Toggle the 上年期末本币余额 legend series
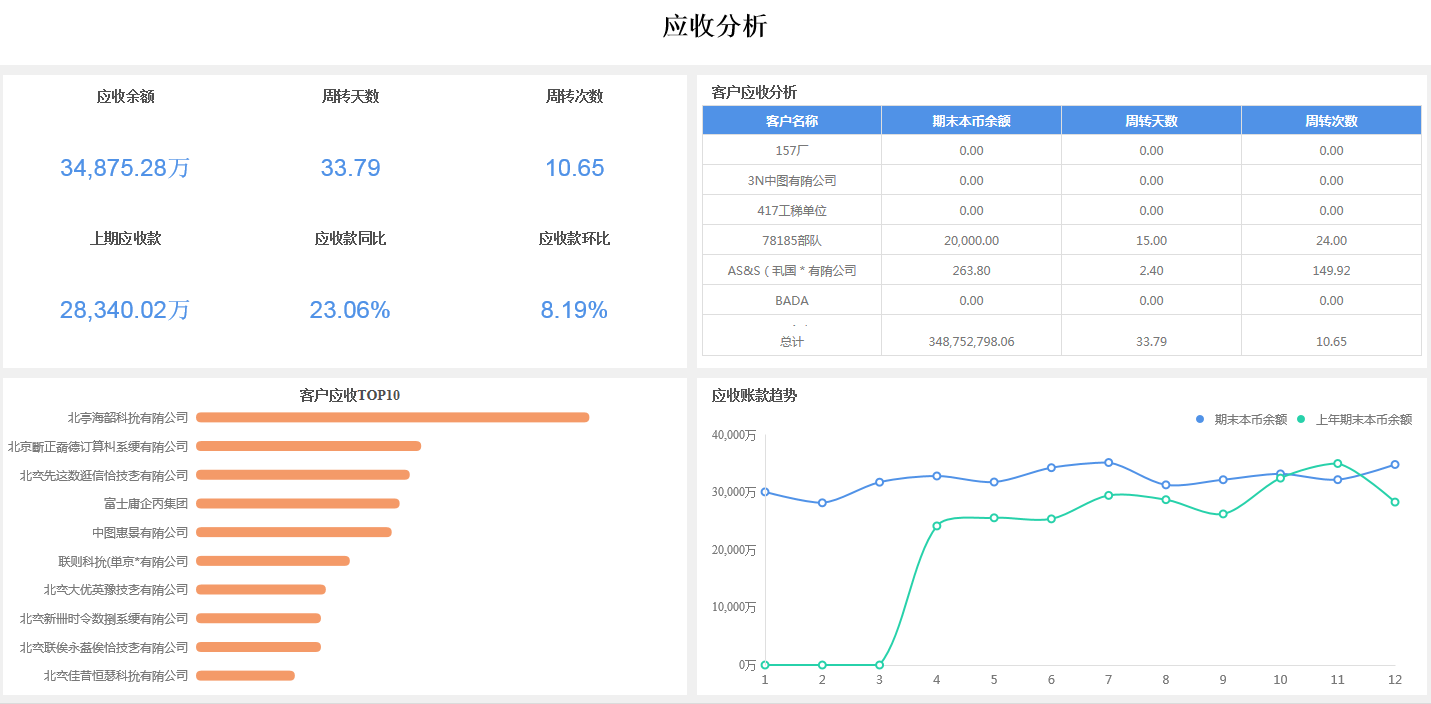 pos(1363,420)
